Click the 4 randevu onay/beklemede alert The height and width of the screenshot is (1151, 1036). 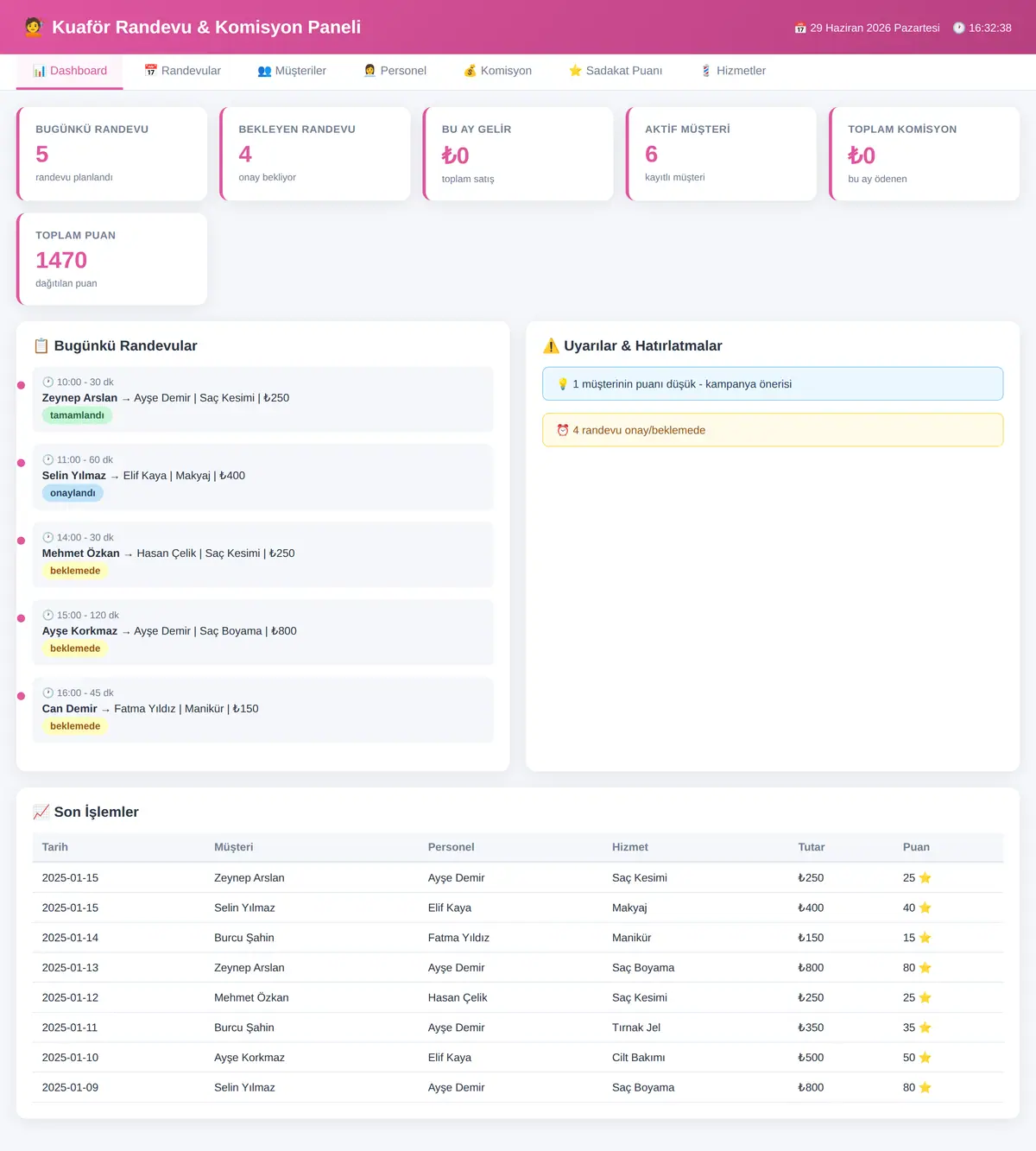773,430
